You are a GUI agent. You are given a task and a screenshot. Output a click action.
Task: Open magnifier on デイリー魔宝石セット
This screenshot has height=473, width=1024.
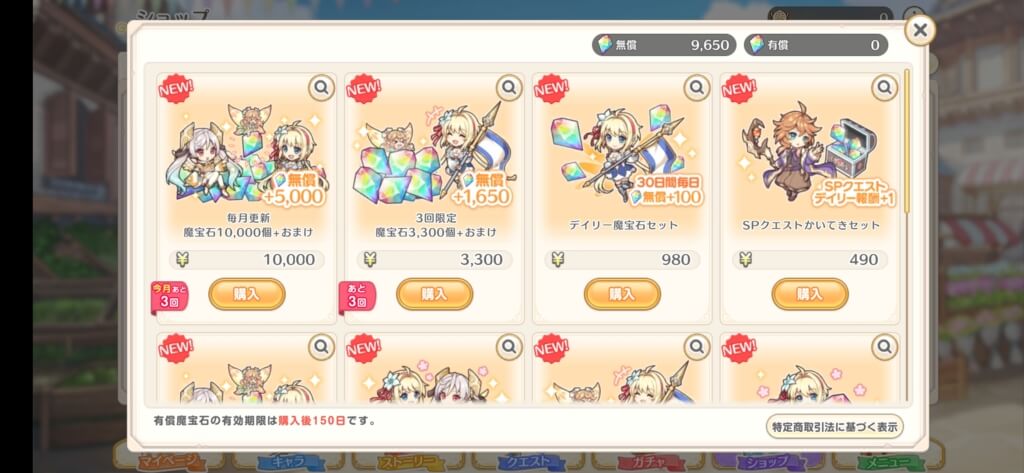pyautogui.click(x=697, y=87)
